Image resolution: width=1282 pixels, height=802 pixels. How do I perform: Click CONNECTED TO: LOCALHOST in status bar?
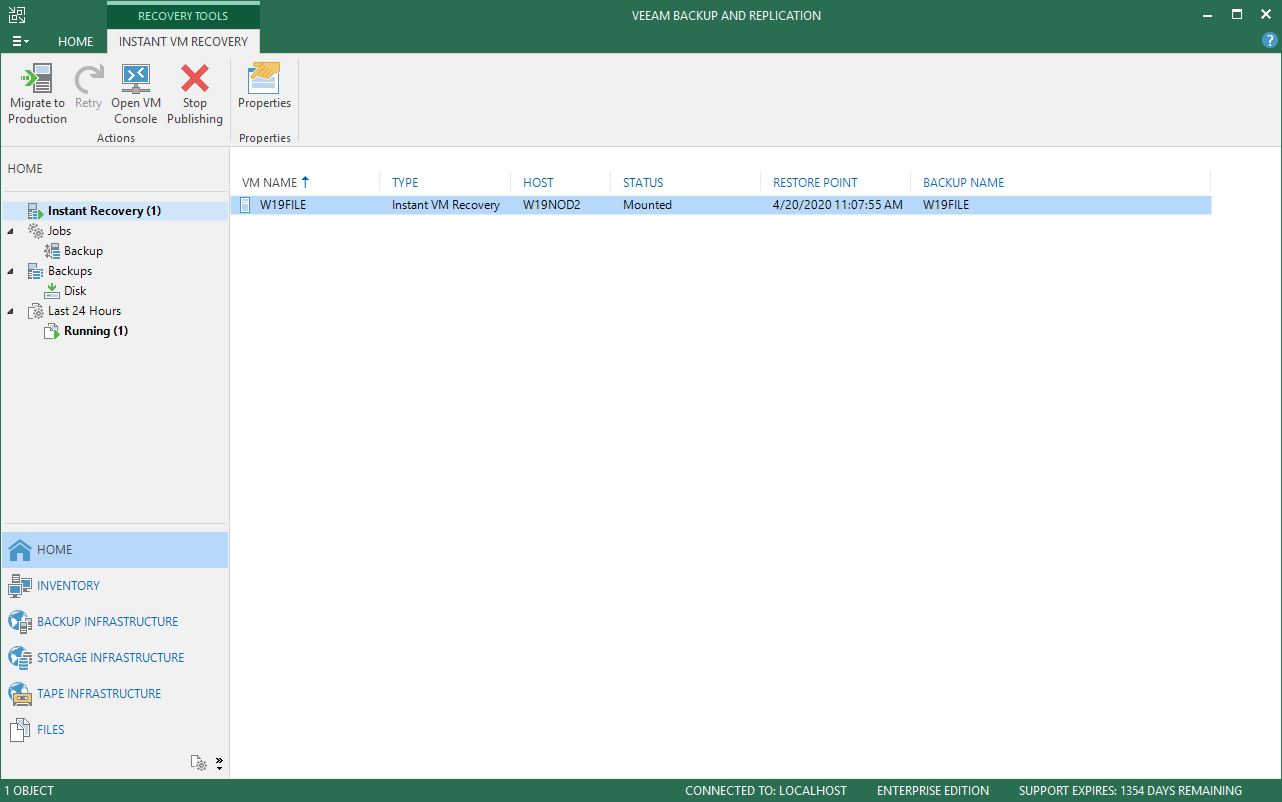(766, 791)
